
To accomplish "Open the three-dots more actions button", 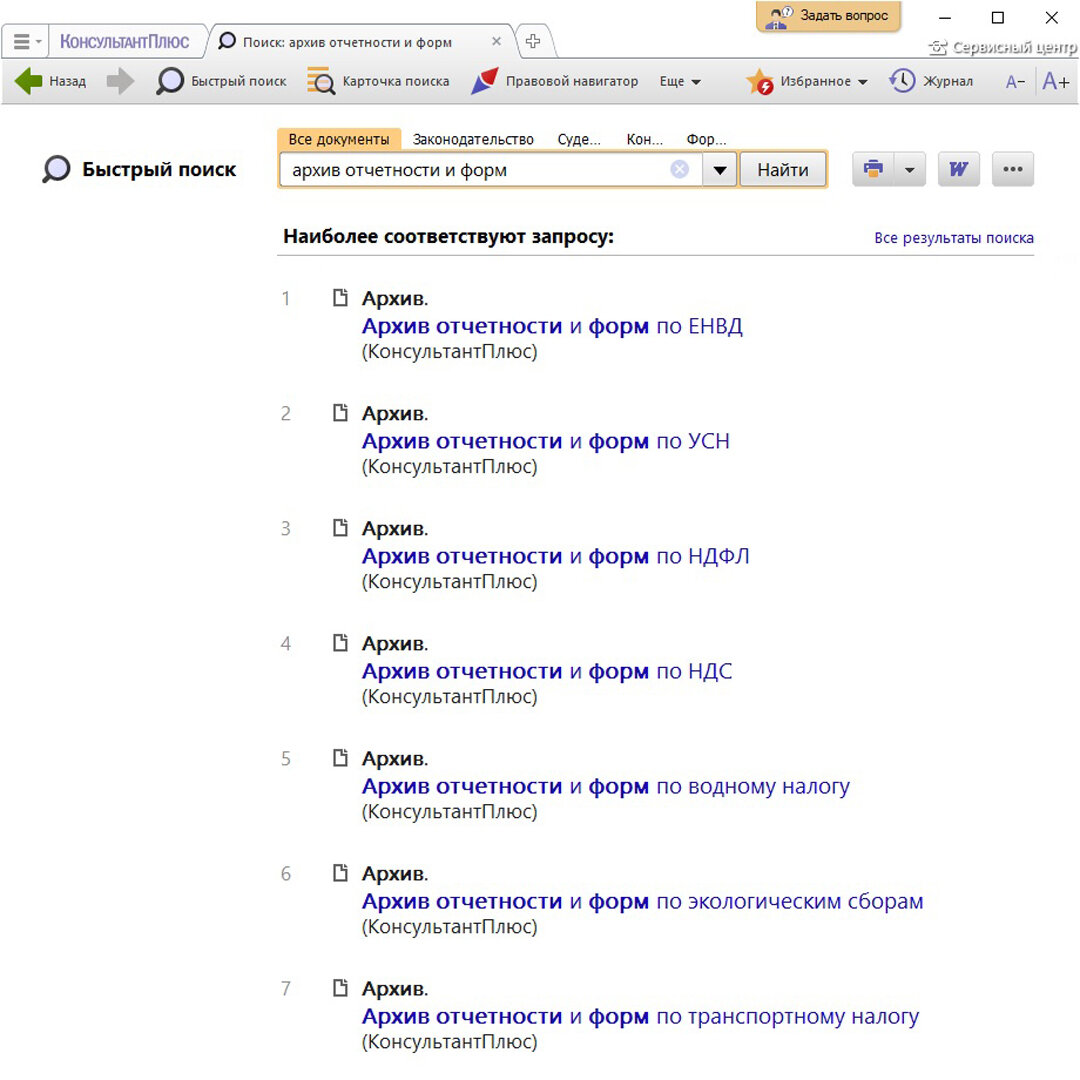I will click(1012, 169).
